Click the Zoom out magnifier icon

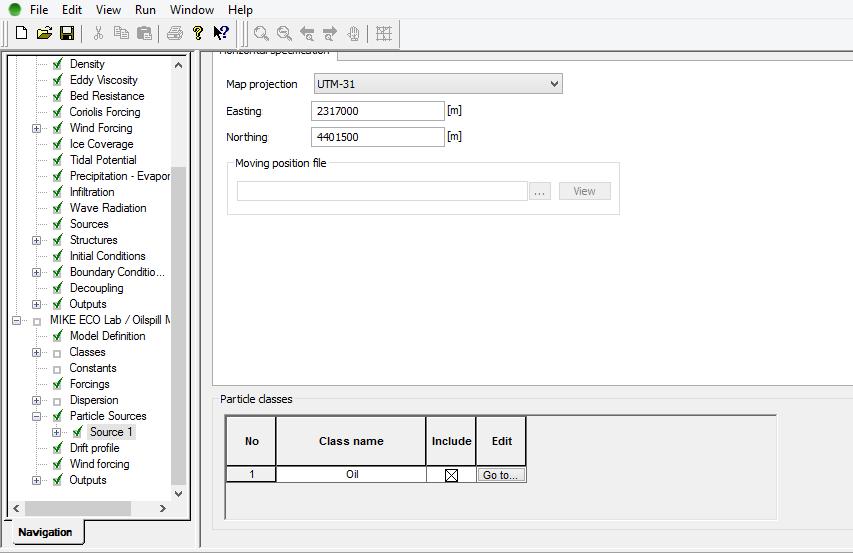tap(284, 34)
